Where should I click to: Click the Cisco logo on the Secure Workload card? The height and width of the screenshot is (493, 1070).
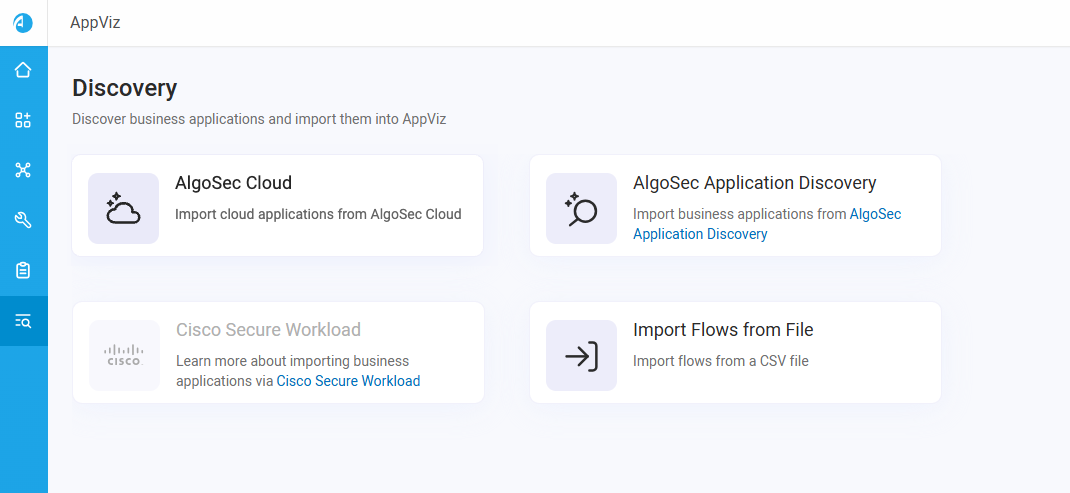[x=124, y=355]
